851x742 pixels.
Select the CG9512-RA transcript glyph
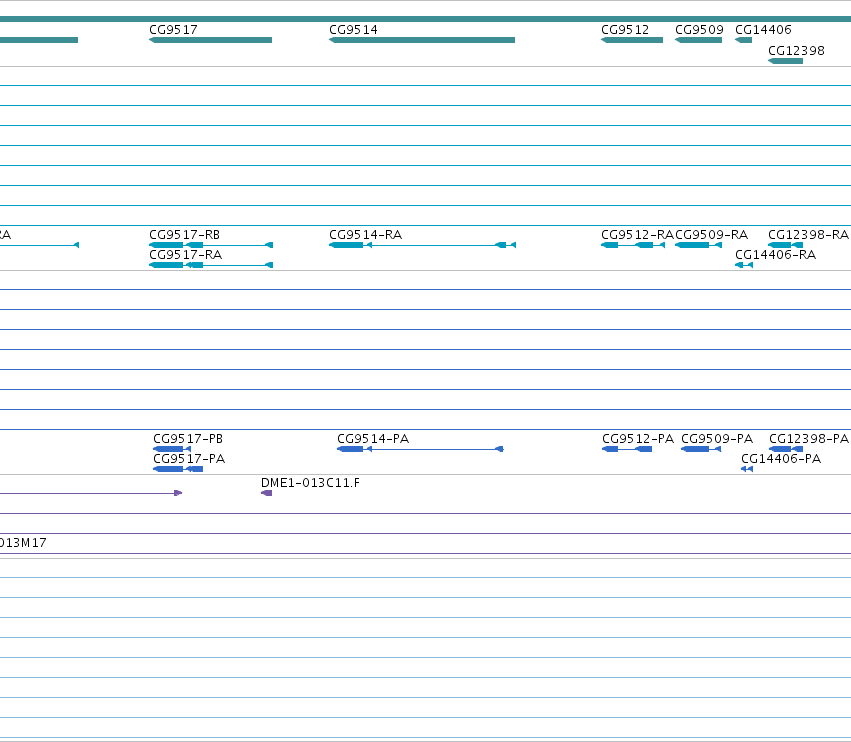(633, 245)
